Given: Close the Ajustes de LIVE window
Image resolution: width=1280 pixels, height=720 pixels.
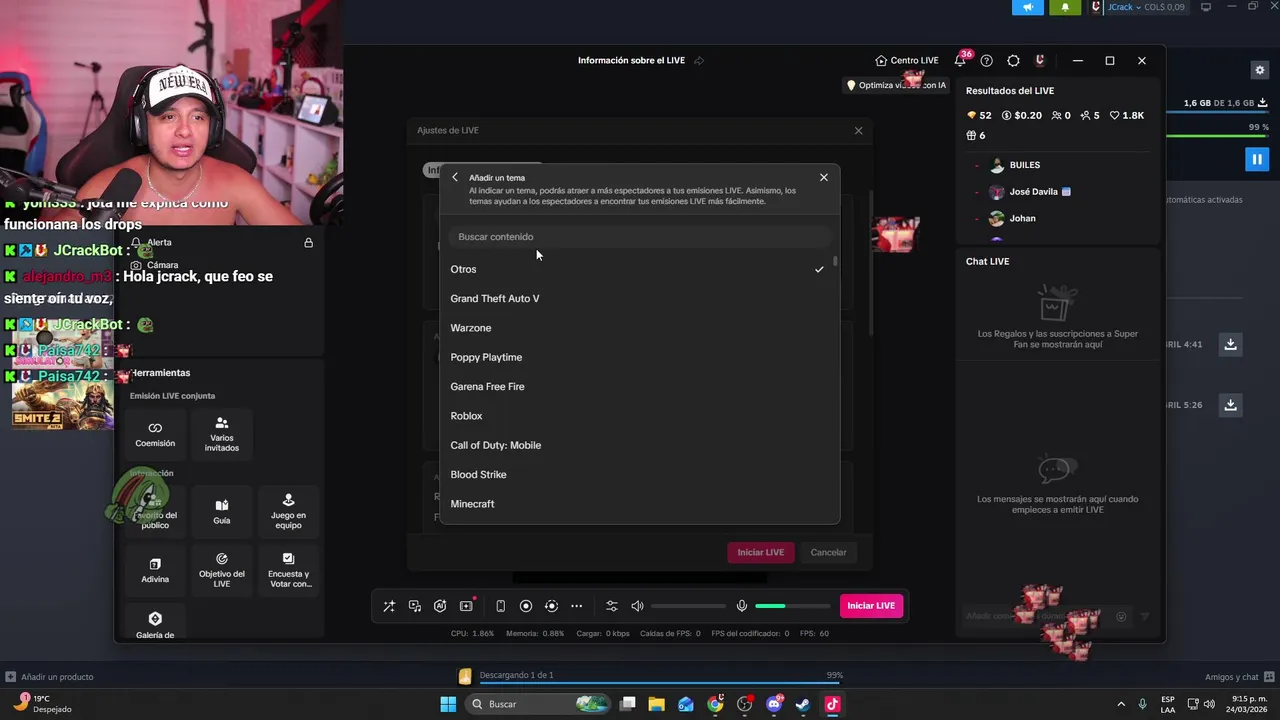Looking at the screenshot, I should coord(858,130).
